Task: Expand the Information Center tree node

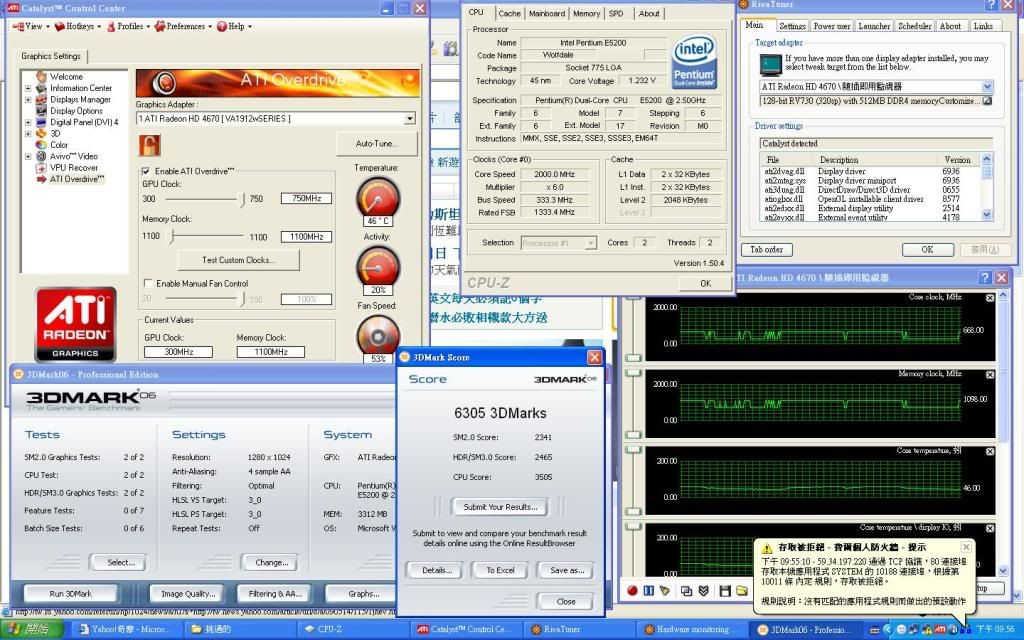Action: pyautogui.click(x=28, y=88)
